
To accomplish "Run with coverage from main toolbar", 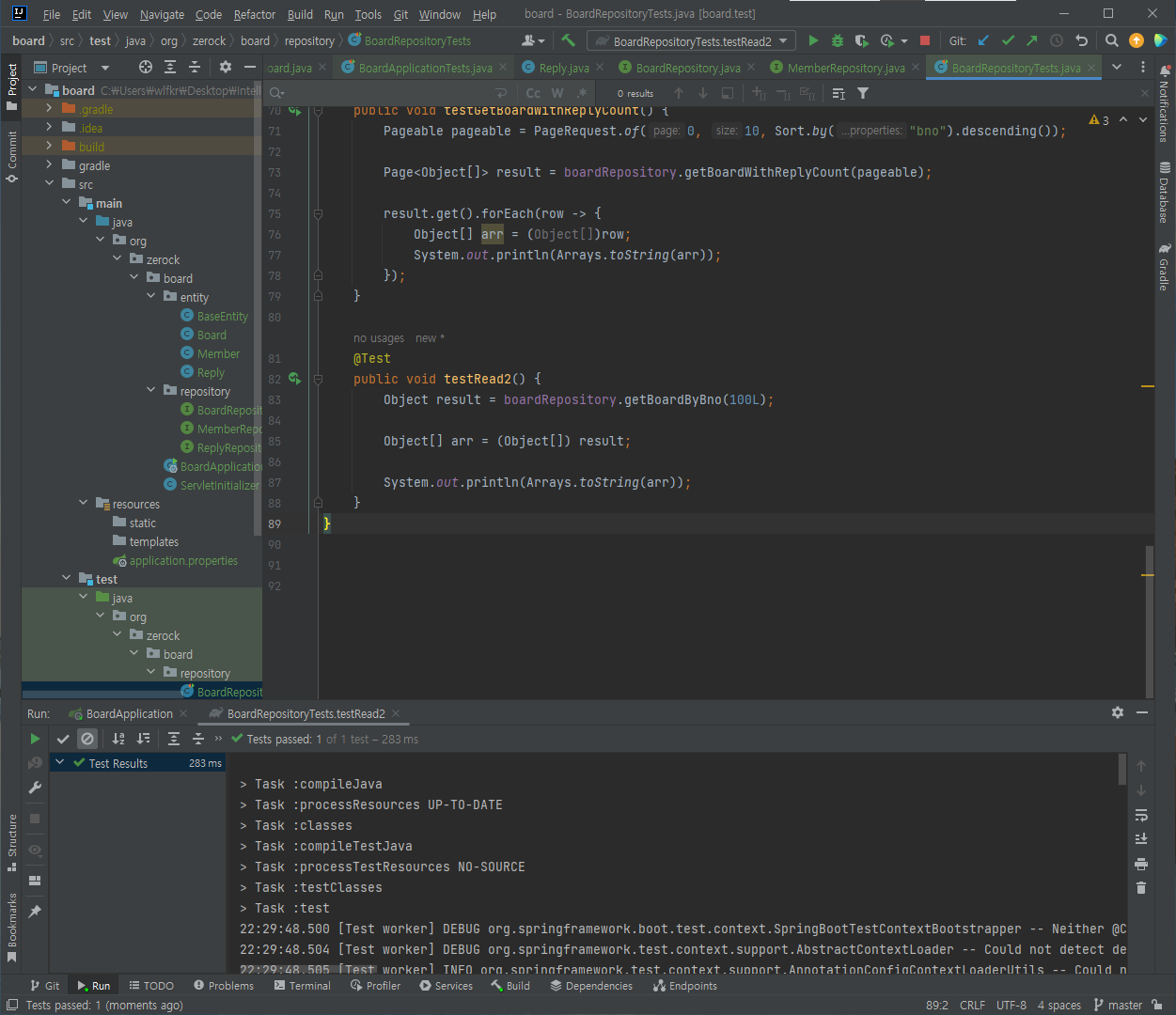I will tap(861, 40).
